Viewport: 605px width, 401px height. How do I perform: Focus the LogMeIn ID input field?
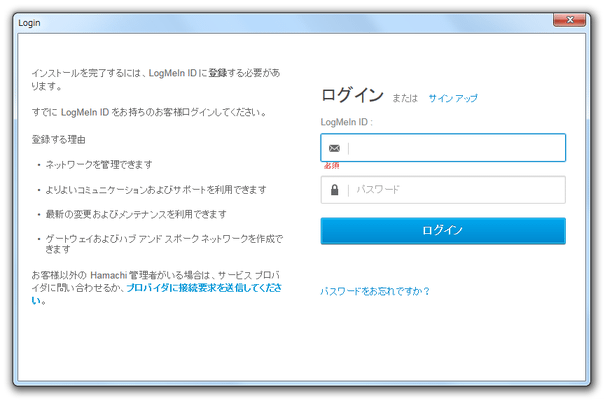pos(443,148)
